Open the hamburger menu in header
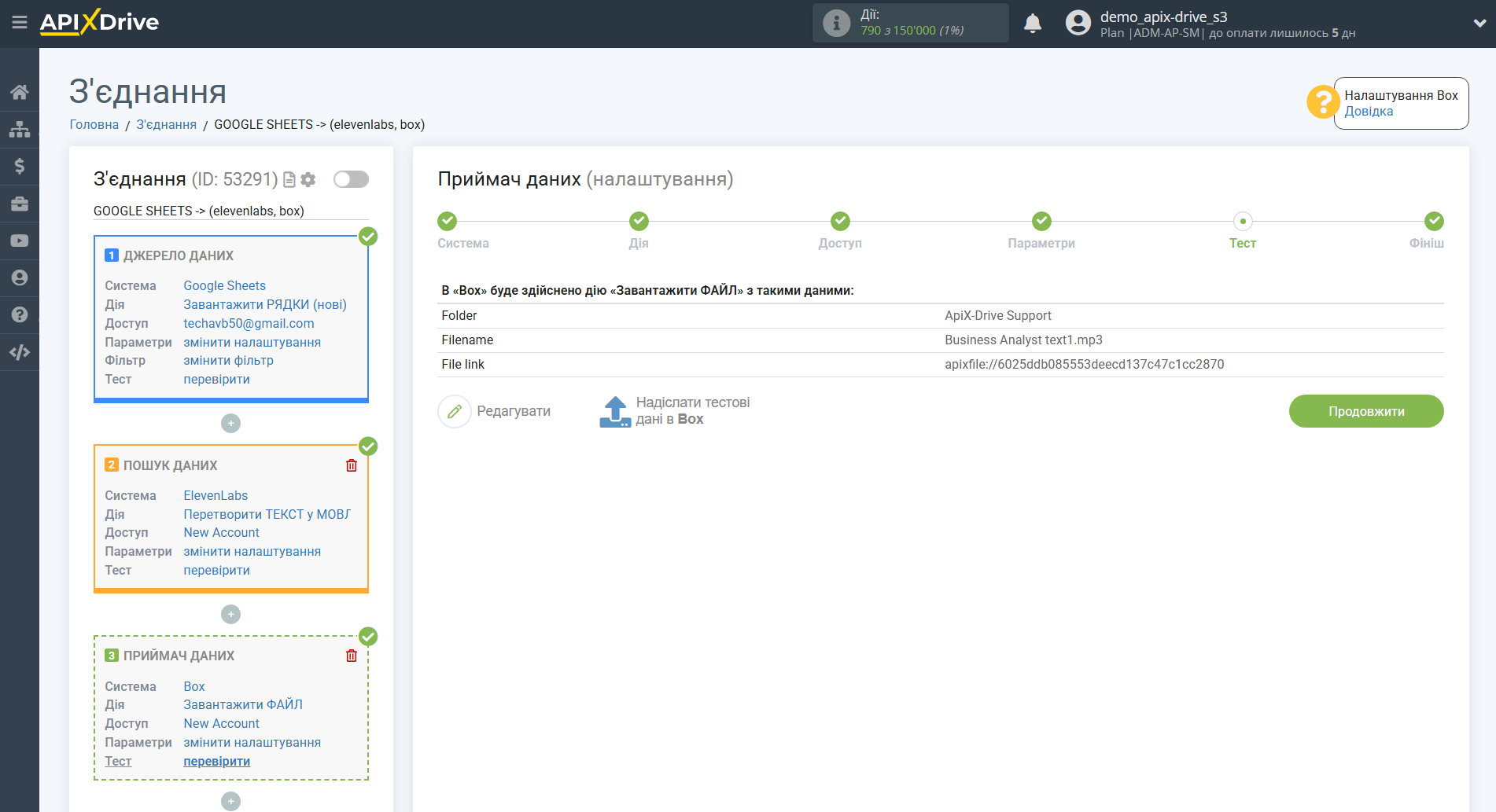Image resolution: width=1496 pixels, height=812 pixels. coord(20,23)
